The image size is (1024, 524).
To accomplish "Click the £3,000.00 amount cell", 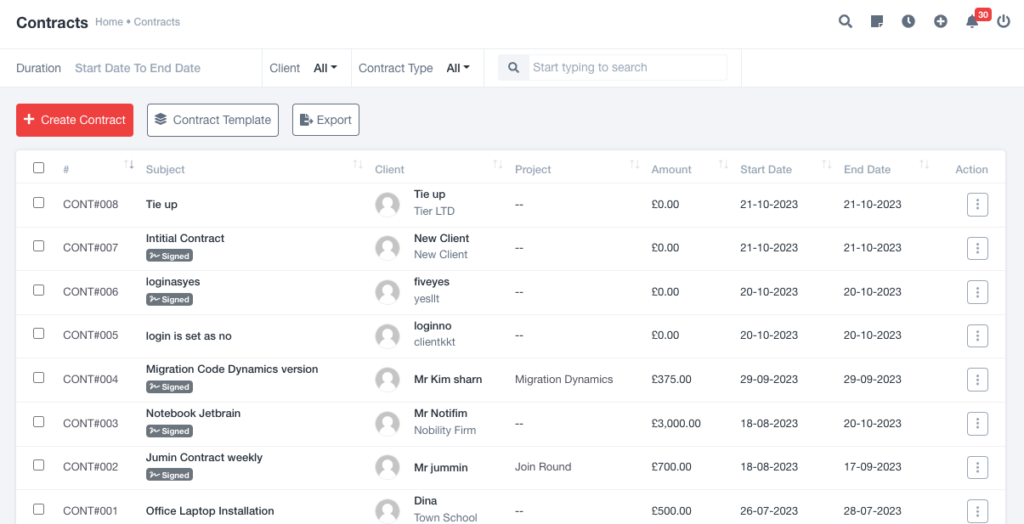I will (x=676, y=423).
